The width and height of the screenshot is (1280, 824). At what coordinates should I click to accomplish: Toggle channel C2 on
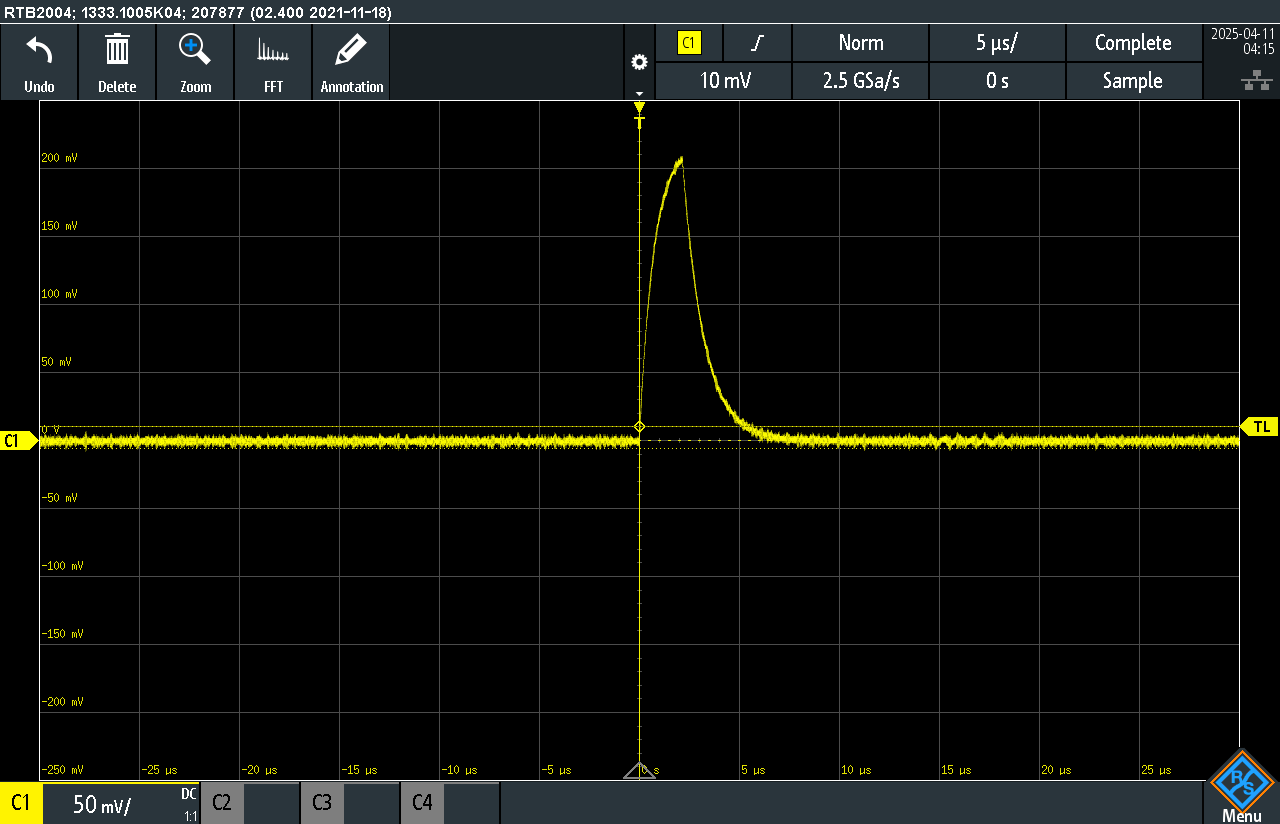tap(222, 803)
